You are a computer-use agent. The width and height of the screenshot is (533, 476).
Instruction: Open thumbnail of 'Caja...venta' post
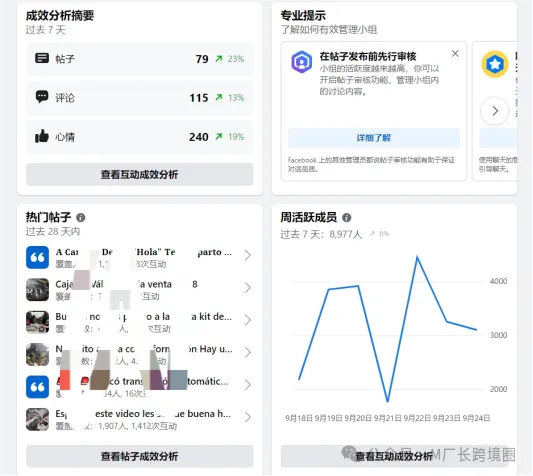(37, 290)
